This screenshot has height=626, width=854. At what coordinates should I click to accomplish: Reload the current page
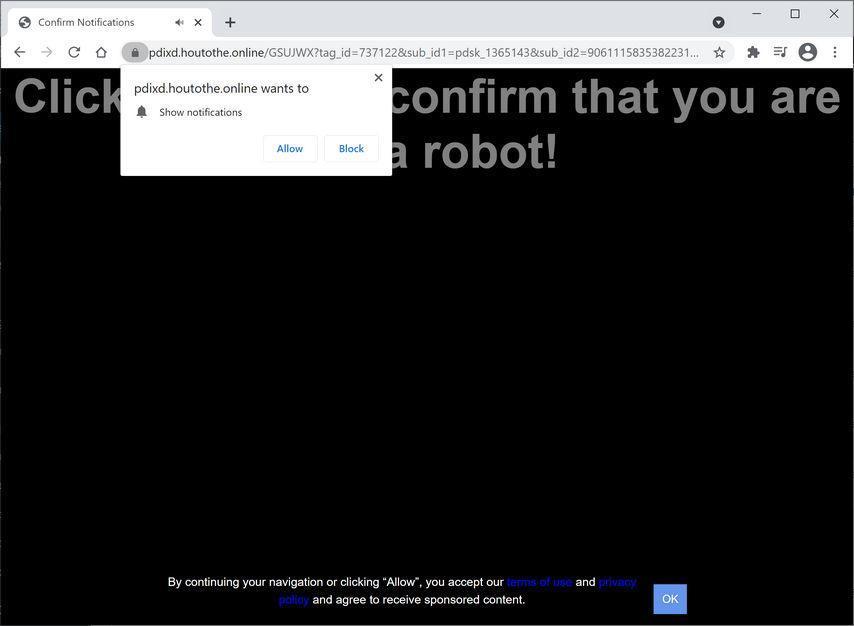coord(73,52)
